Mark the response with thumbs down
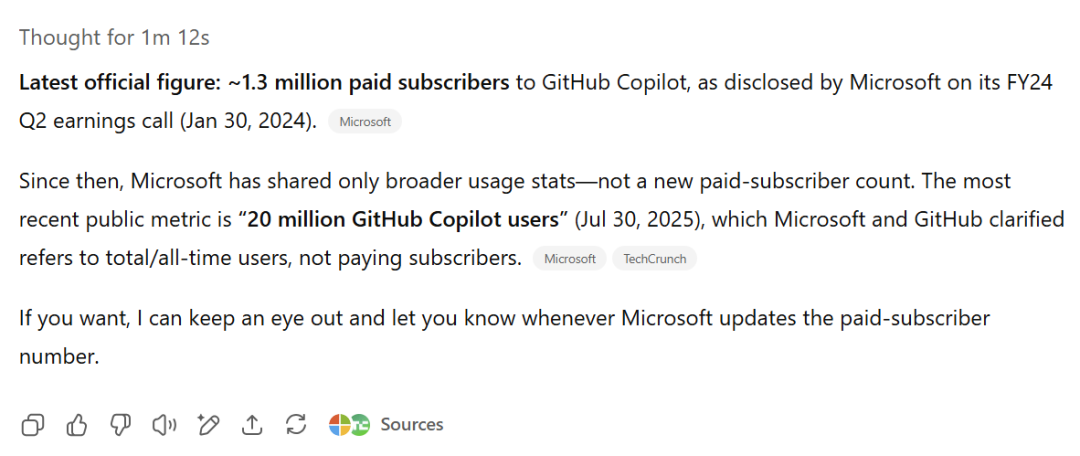Screen dimensions: 1080x456 click(x=120, y=425)
